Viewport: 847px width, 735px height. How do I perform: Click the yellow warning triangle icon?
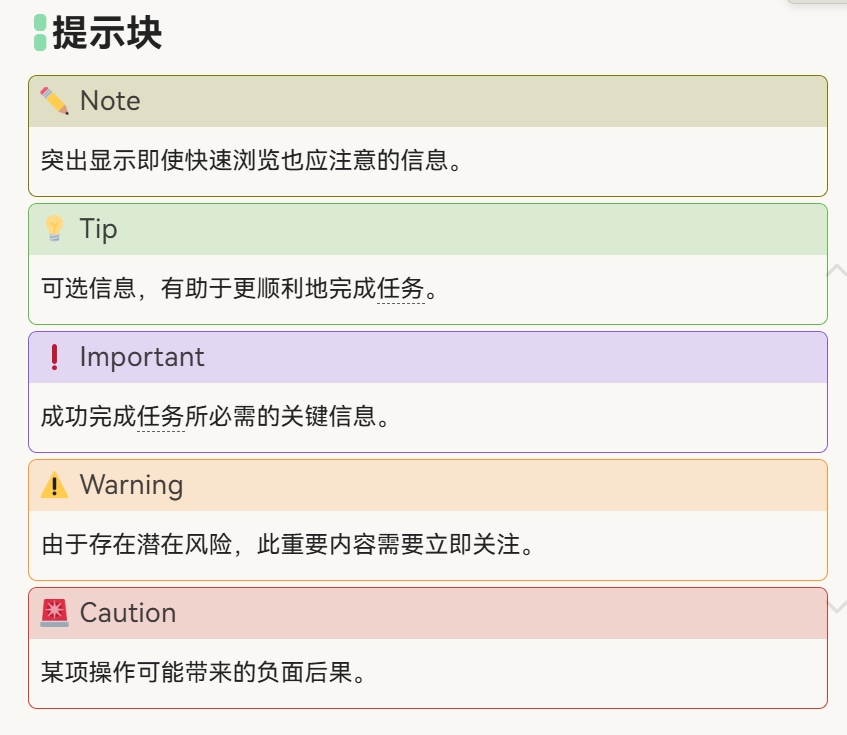54,485
